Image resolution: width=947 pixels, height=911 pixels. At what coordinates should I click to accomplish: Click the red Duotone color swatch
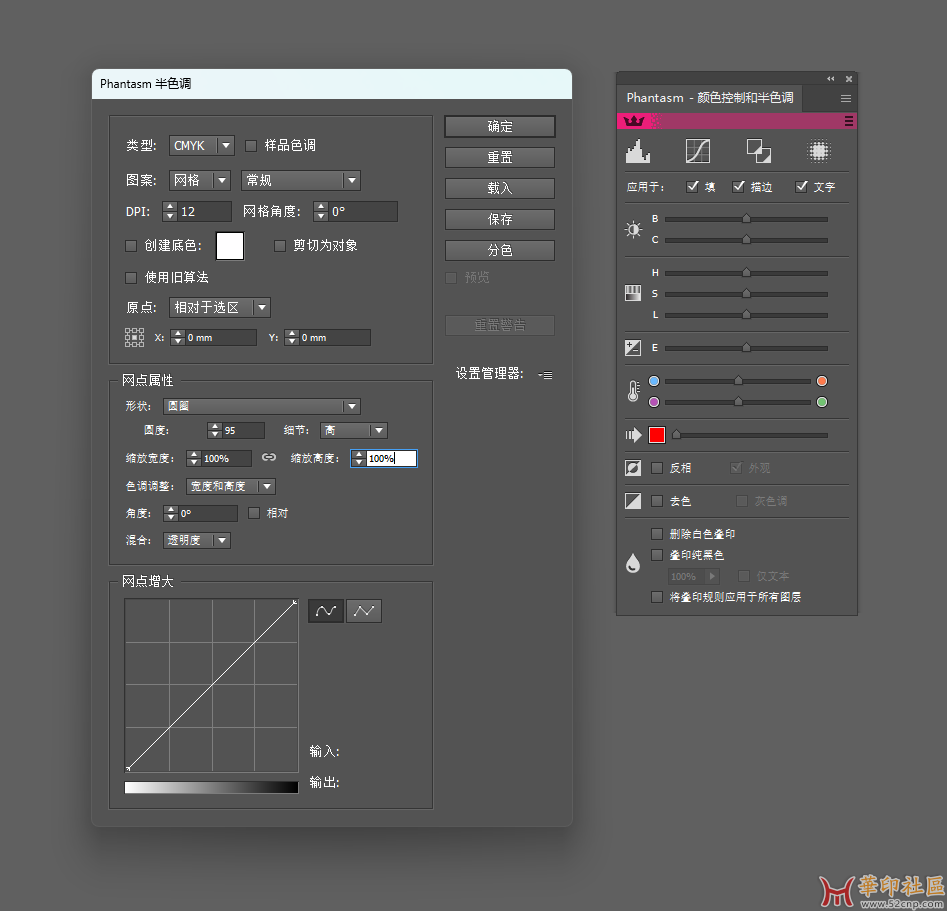(x=657, y=435)
